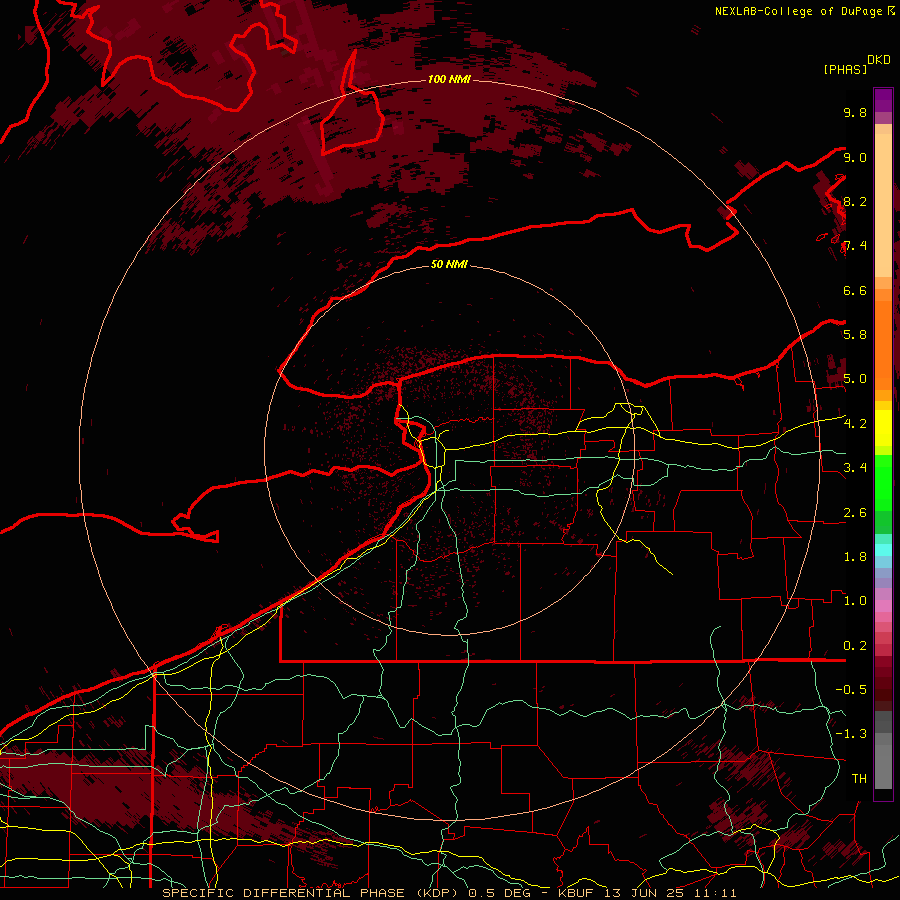Click the TH threshold label

(x=859, y=778)
